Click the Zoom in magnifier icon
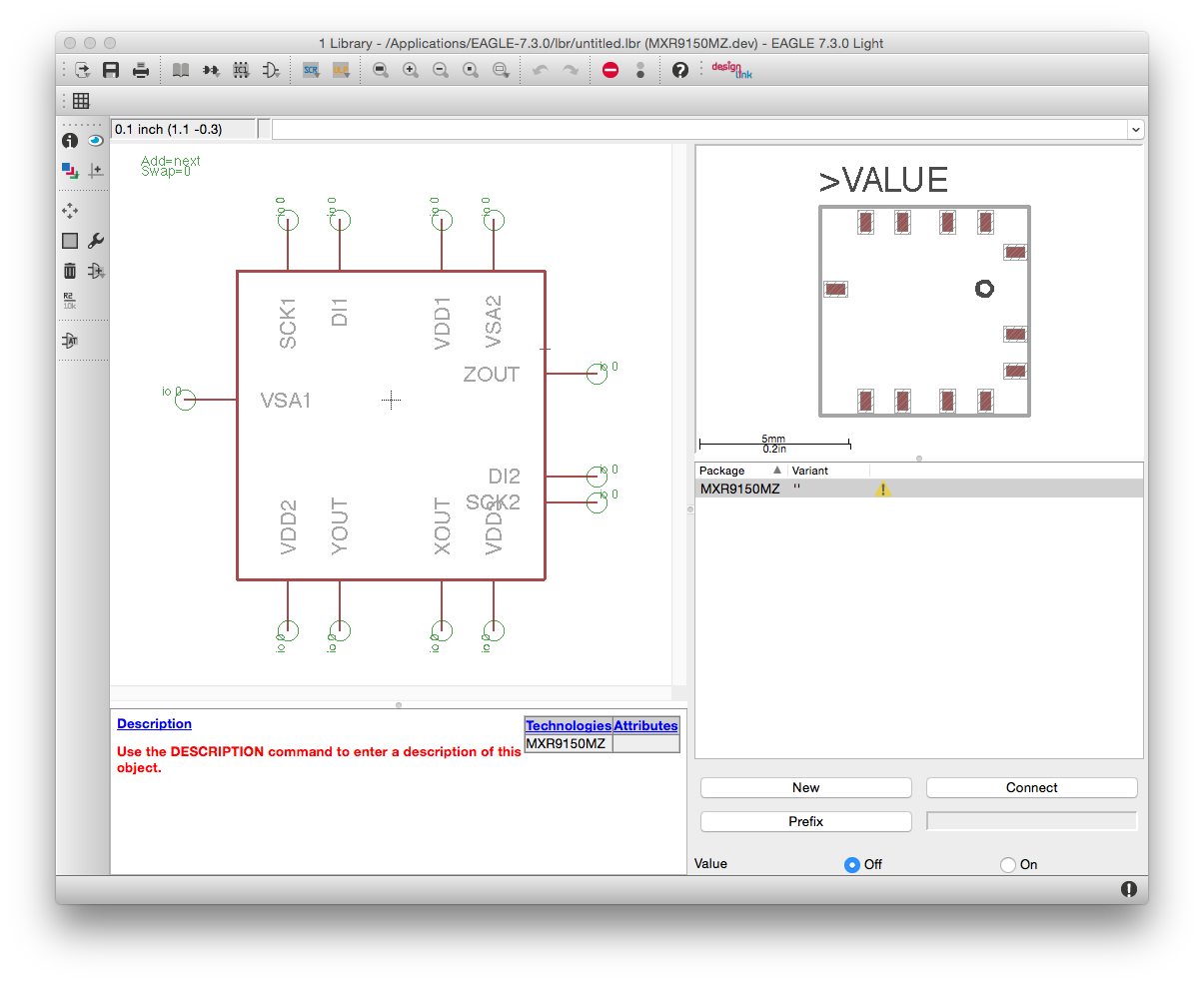 click(411, 70)
